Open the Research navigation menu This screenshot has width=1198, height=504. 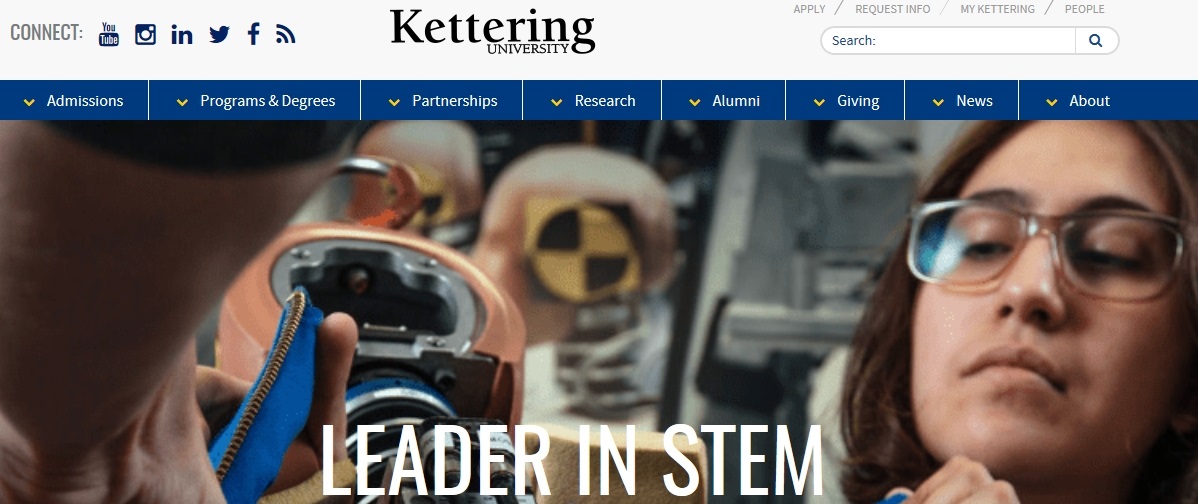(592, 100)
